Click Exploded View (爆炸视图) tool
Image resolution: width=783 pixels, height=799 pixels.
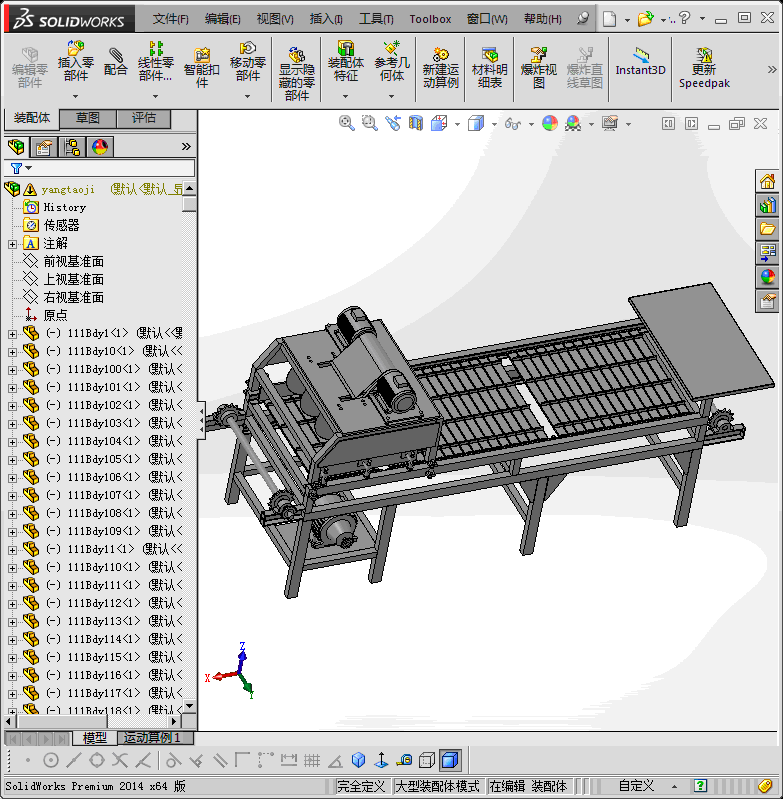point(538,68)
